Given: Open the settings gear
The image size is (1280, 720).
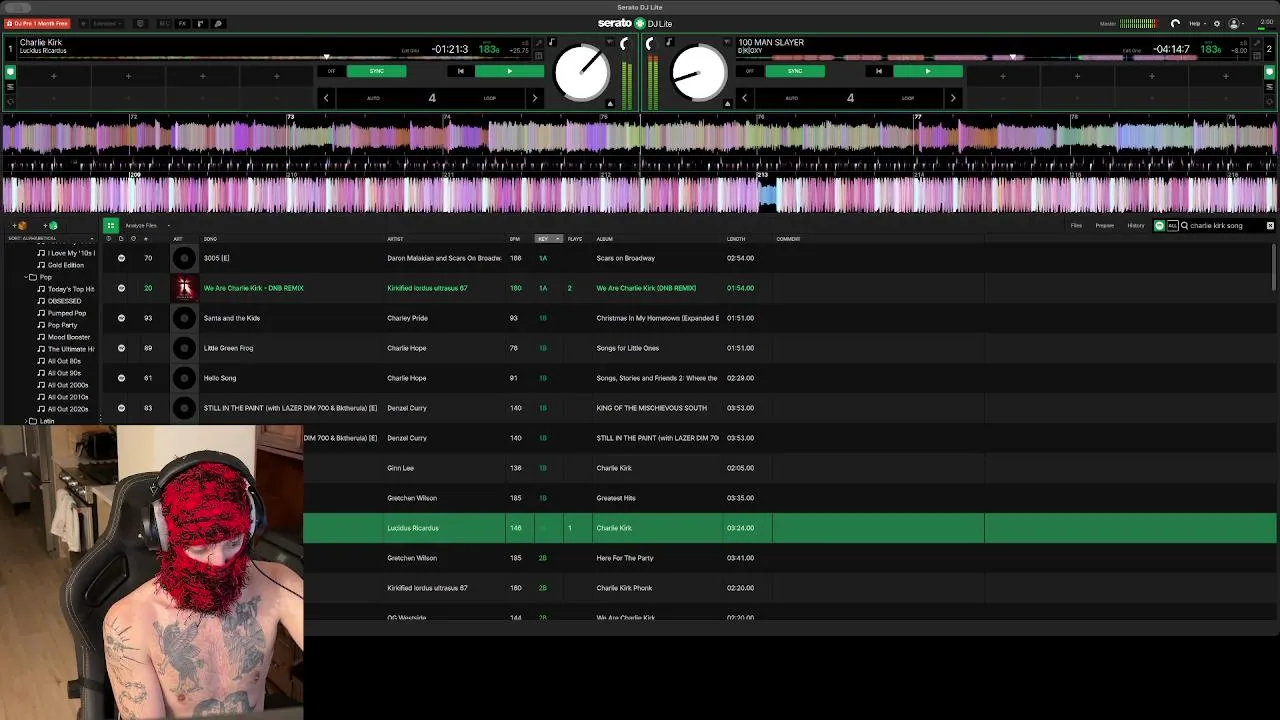Looking at the screenshot, I should point(1217,23).
